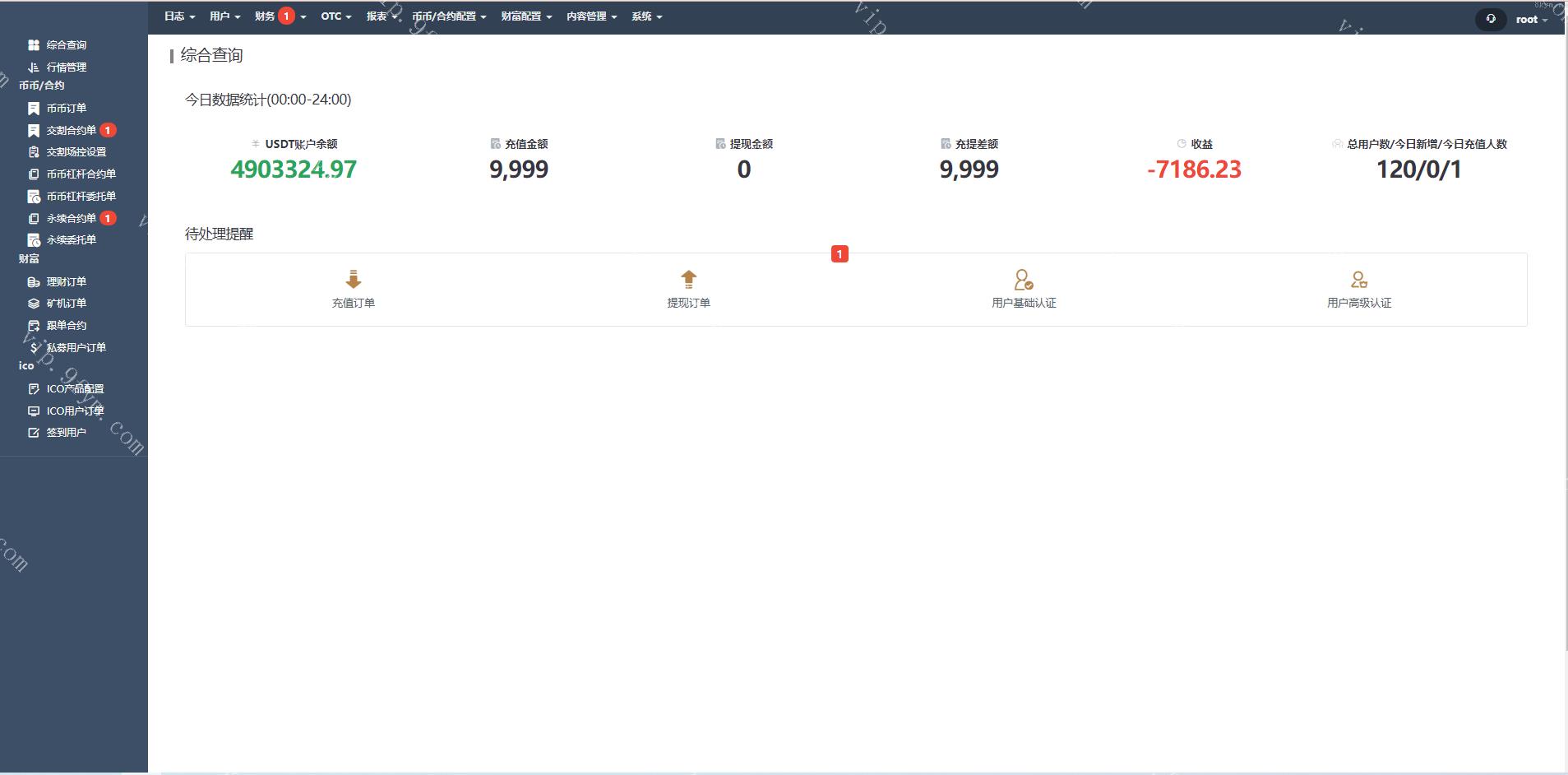Open the 币币/合约配置 dropdown

[449, 16]
